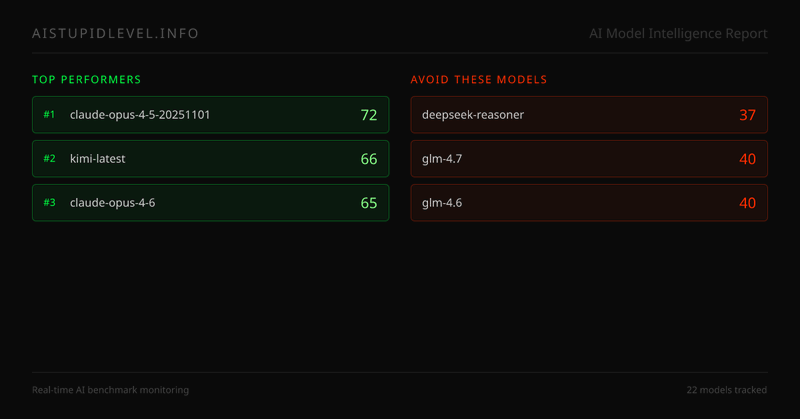Screen dimensions: 800x419
Task: Click the score 72 for claude-opus-4-5
Action: coord(368,115)
